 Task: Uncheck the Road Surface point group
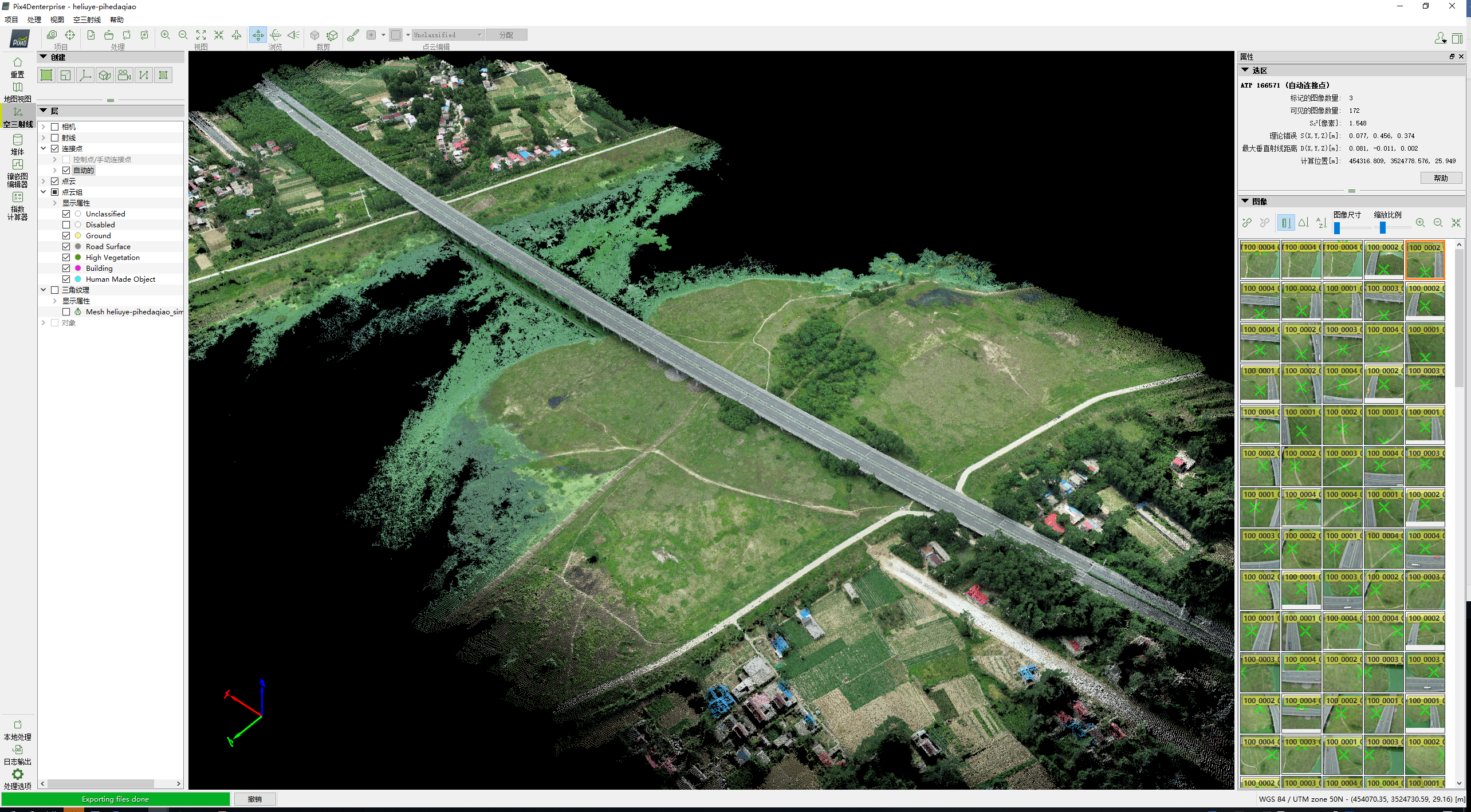[66, 247]
